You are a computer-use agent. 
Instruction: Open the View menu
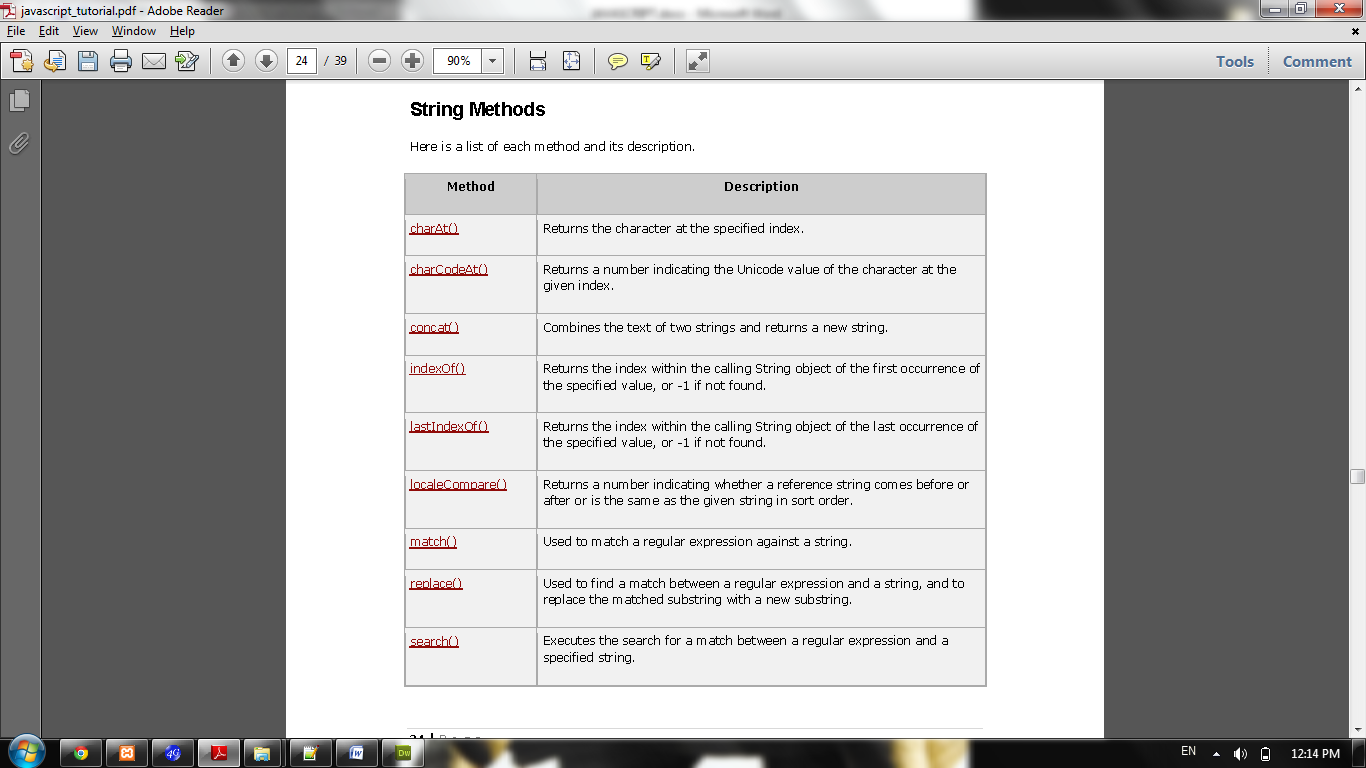coord(85,31)
